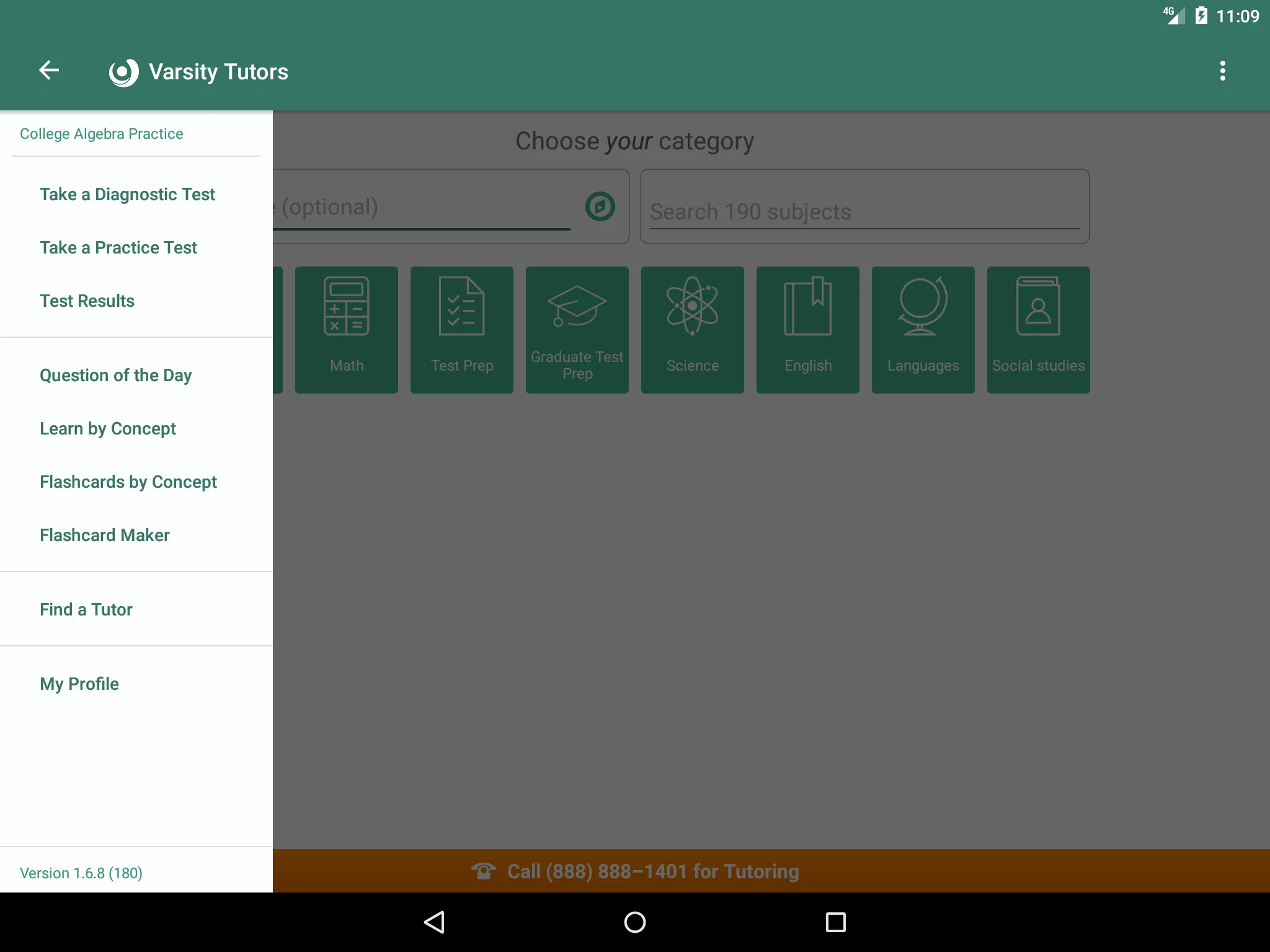The height and width of the screenshot is (952, 1270).
Task: Click Take a Diagnostic Test option
Action: (x=127, y=195)
